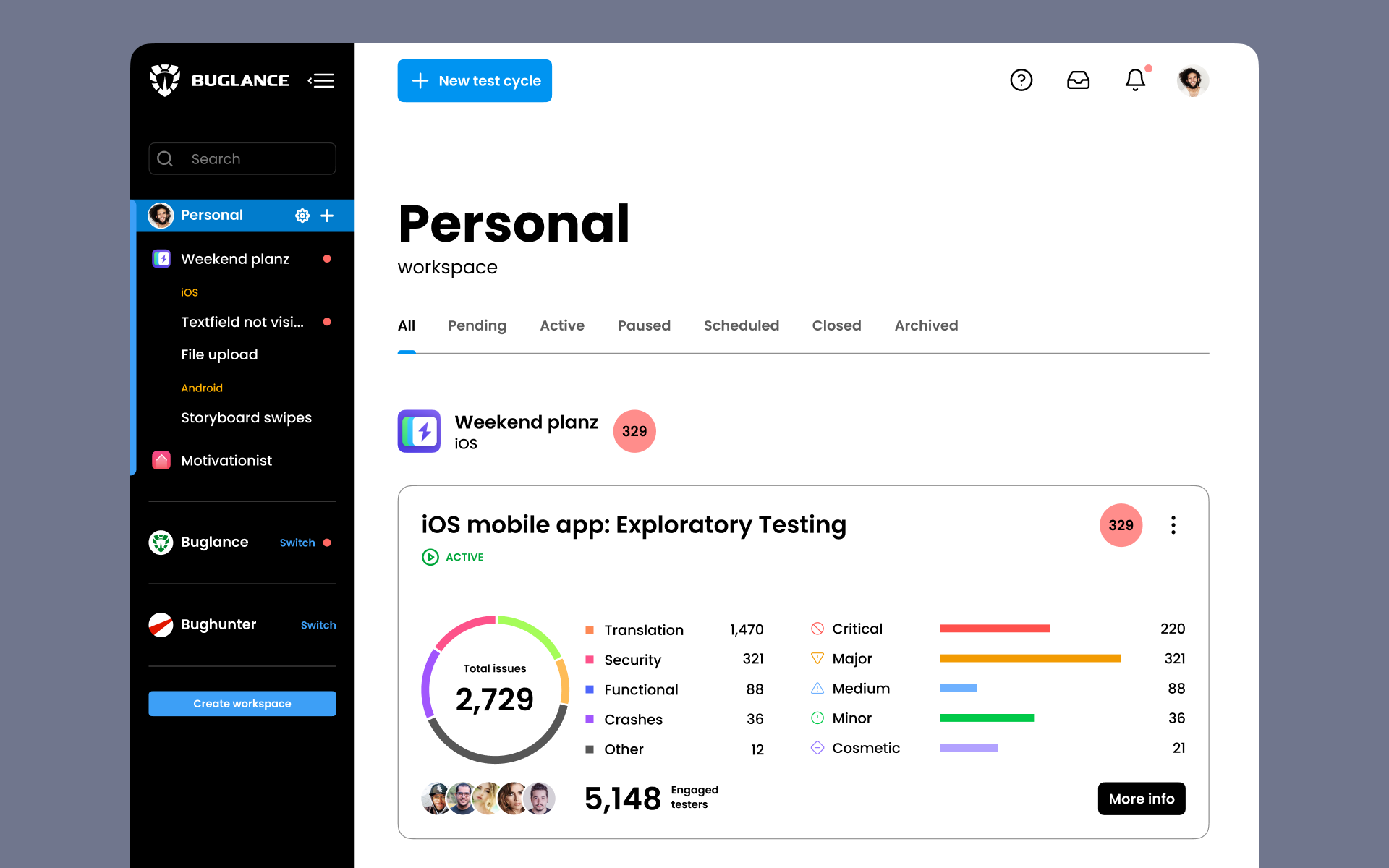Switch to the Buglance workspace
This screenshot has height=868, width=1389.
coord(297,542)
